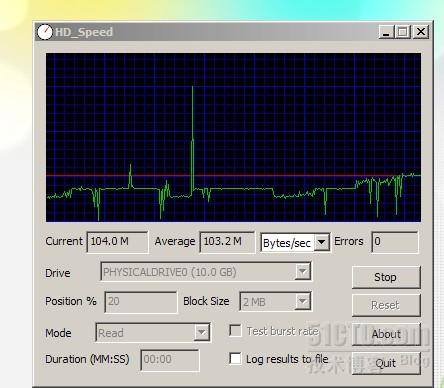Click the Errors count field
The image size is (444, 388).
395,242
